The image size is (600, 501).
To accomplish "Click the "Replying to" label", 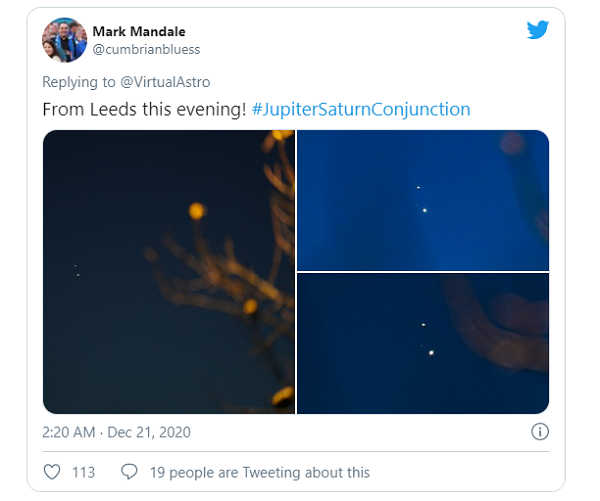I will pos(79,82).
